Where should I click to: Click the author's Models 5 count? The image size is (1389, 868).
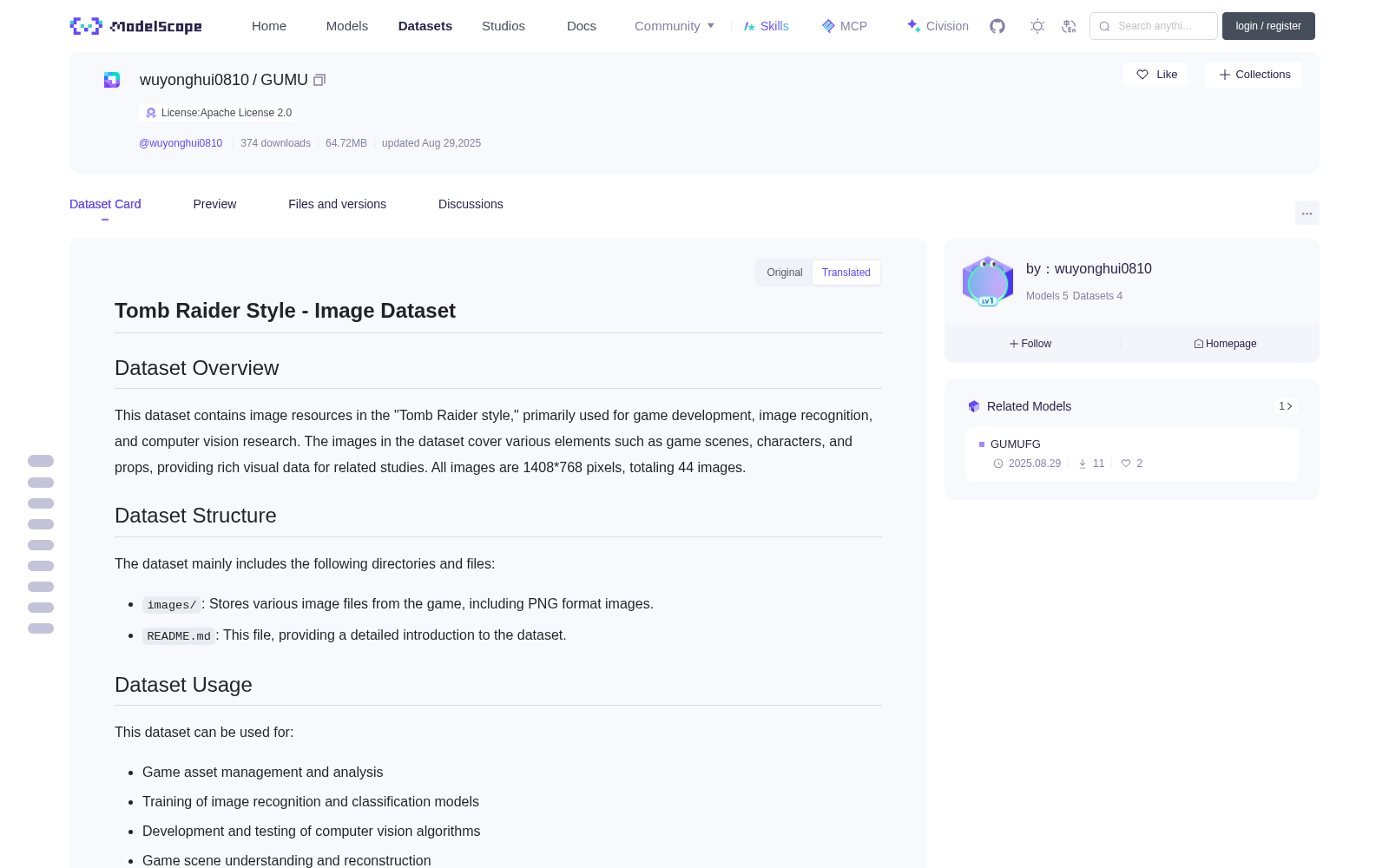click(x=1047, y=296)
